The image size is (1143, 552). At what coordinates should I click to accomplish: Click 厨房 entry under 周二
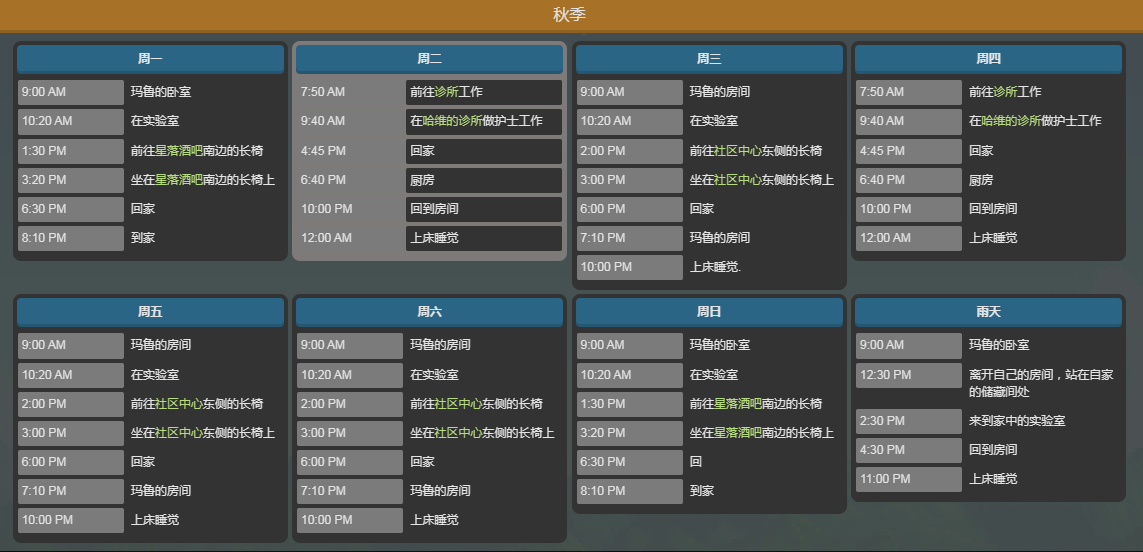484,180
